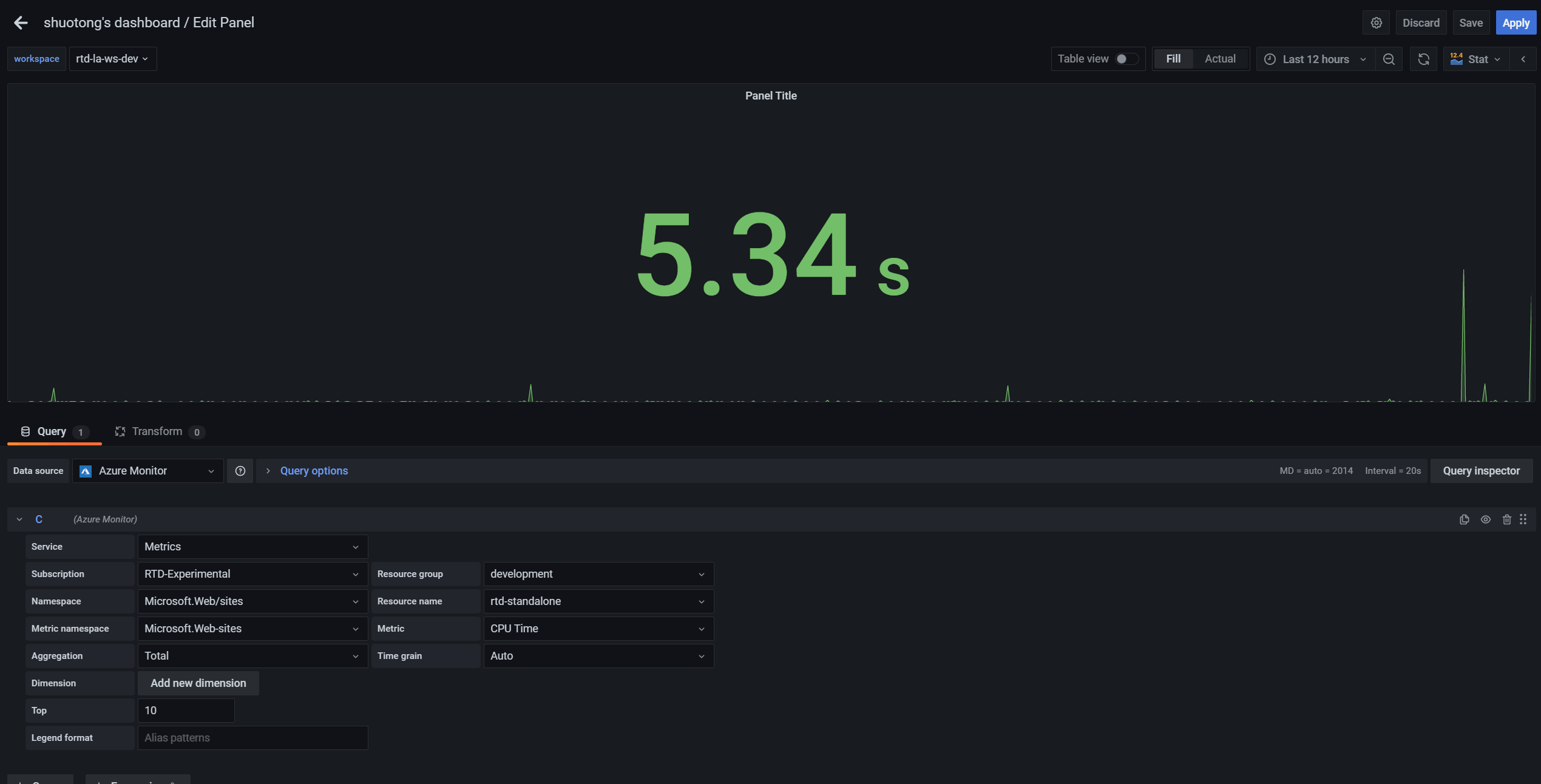Click inside the Top value input field
The width and height of the screenshot is (1541, 784).
point(186,710)
